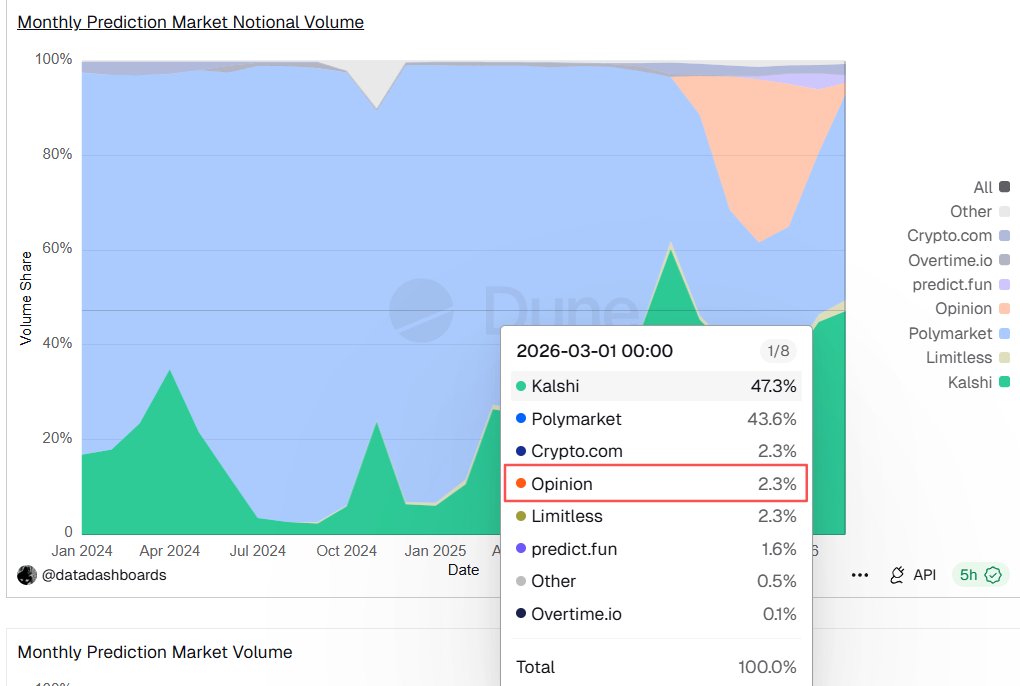This screenshot has height=686, width=1020.
Task: Toggle the Limitless legend entry
Action: point(967,357)
